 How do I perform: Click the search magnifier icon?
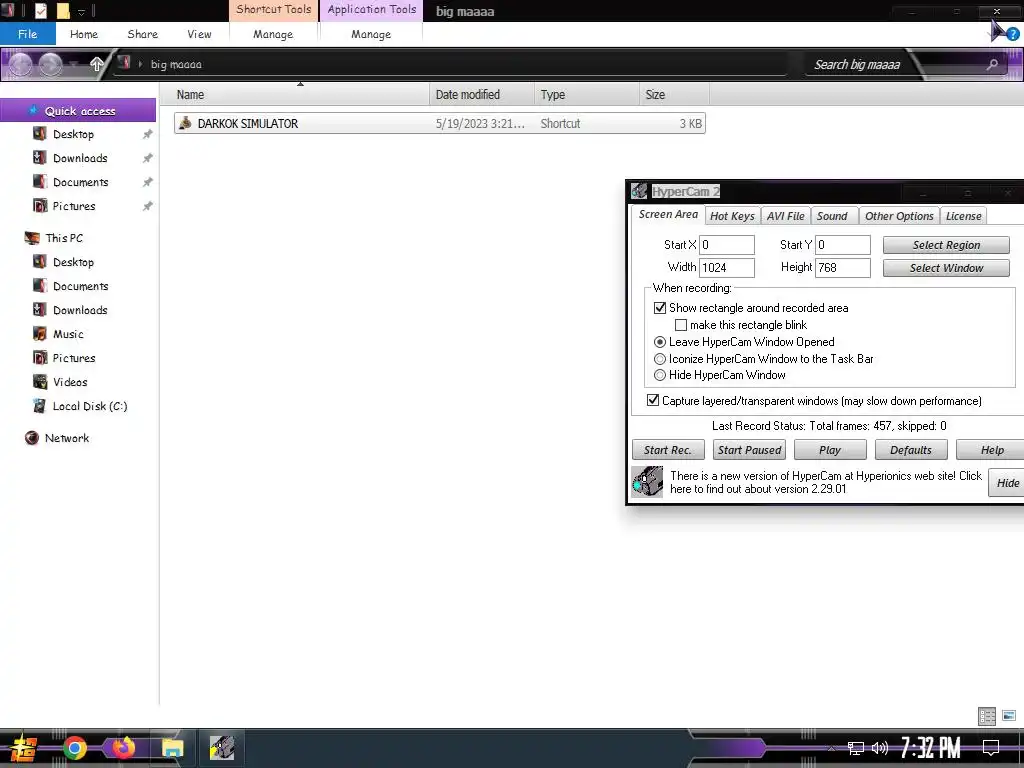click(x=992, y=64)
